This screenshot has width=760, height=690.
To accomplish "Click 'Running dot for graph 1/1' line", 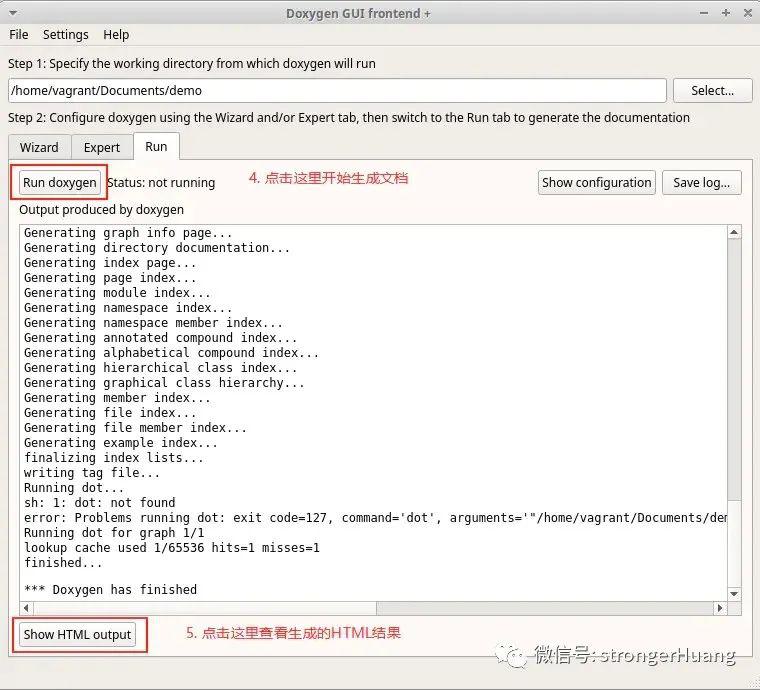I will point(114,533).
